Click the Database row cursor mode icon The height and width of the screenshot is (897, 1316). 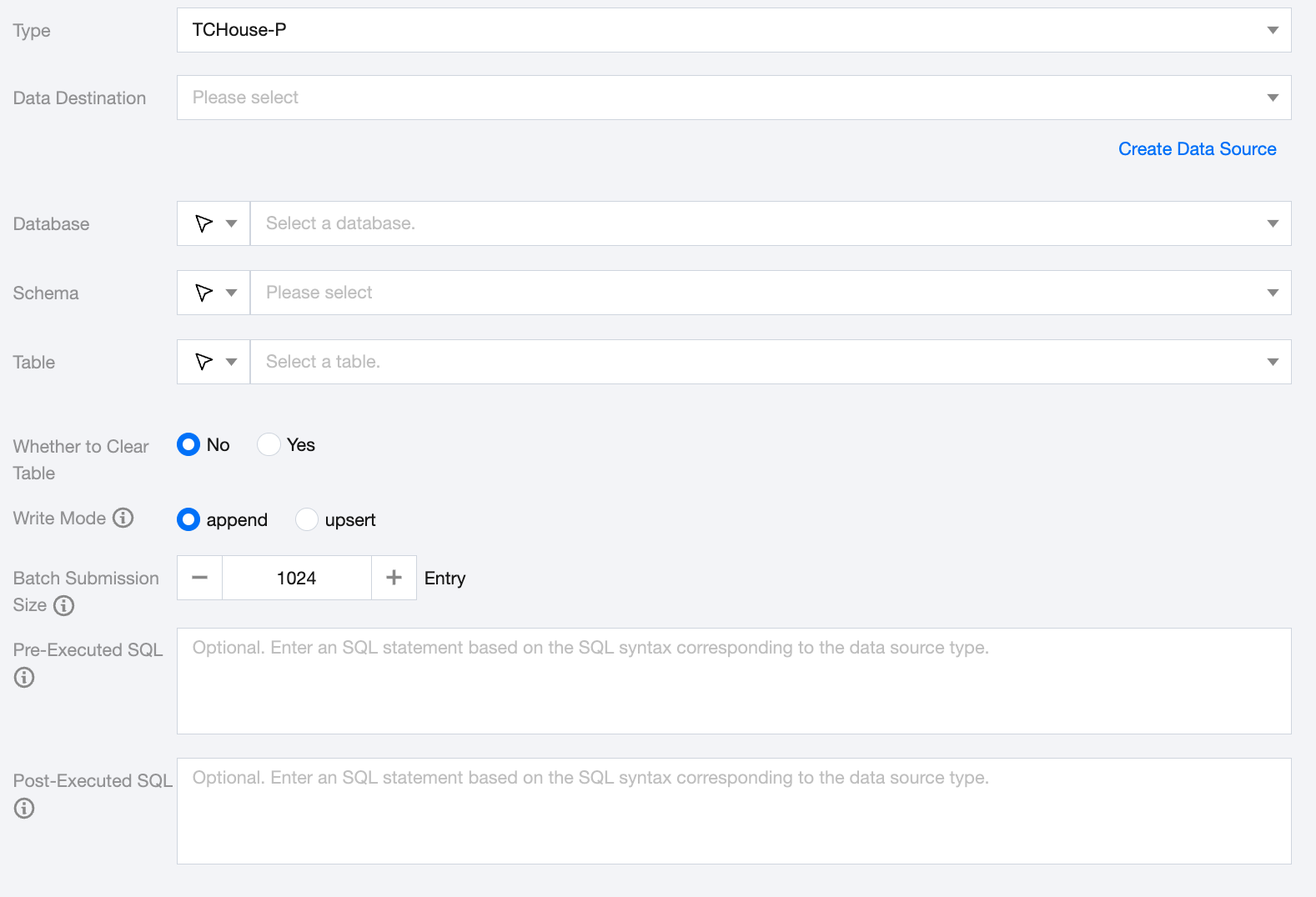tap(204, 223)
